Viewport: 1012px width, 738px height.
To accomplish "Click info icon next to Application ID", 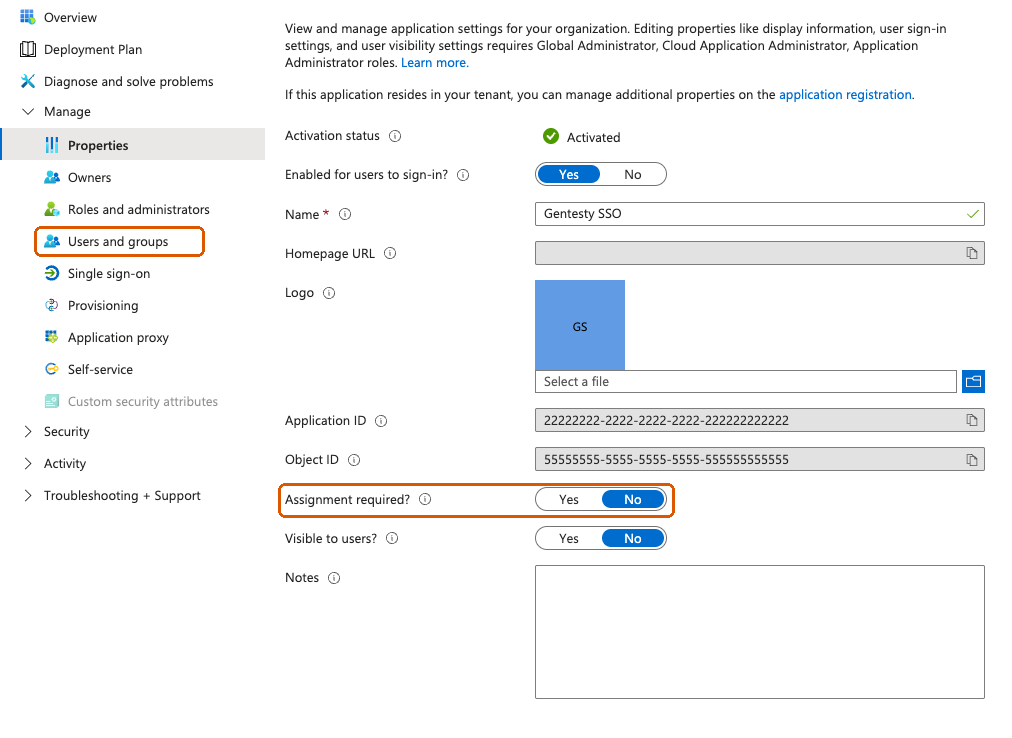I will 381,421.
